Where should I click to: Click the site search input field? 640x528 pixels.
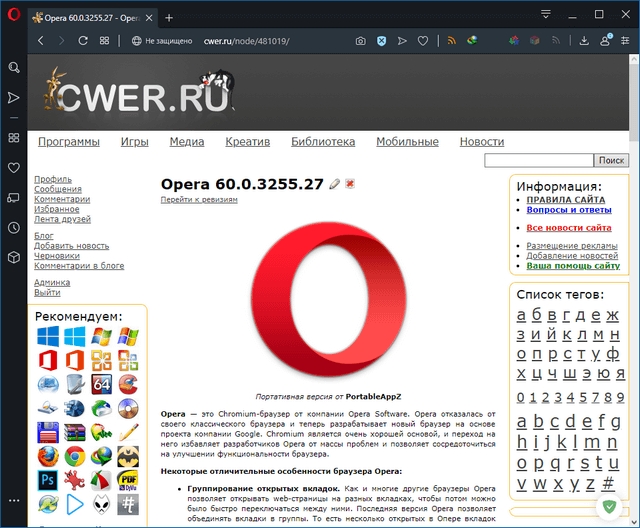click(x=538, y=160)
